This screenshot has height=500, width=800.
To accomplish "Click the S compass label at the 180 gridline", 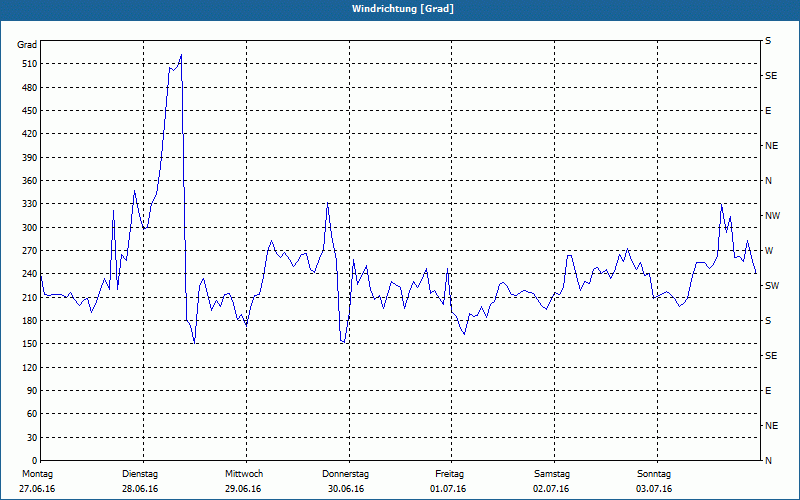I will pyautogui.click(x=768, y=321).
